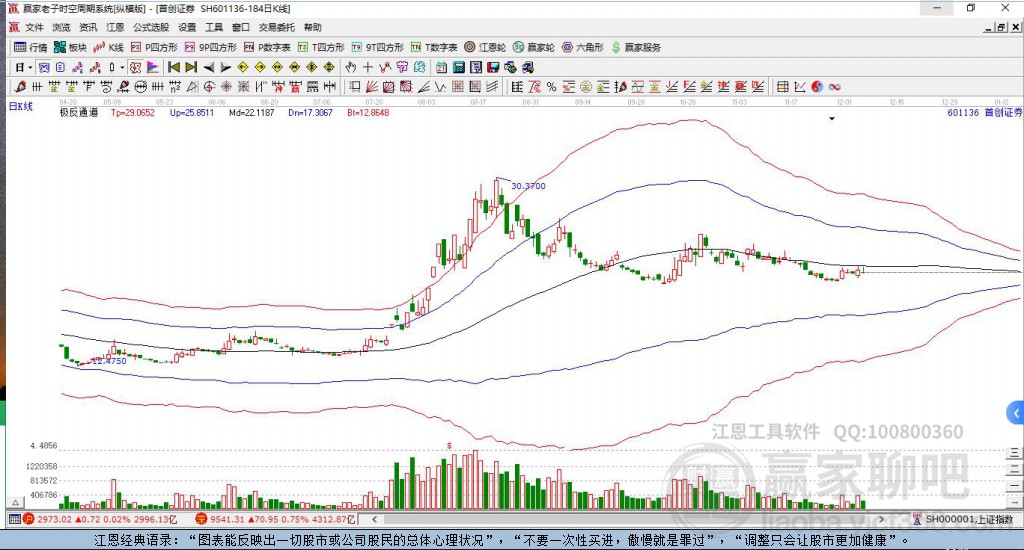Open the T四方形 time square

pos(321,47)
